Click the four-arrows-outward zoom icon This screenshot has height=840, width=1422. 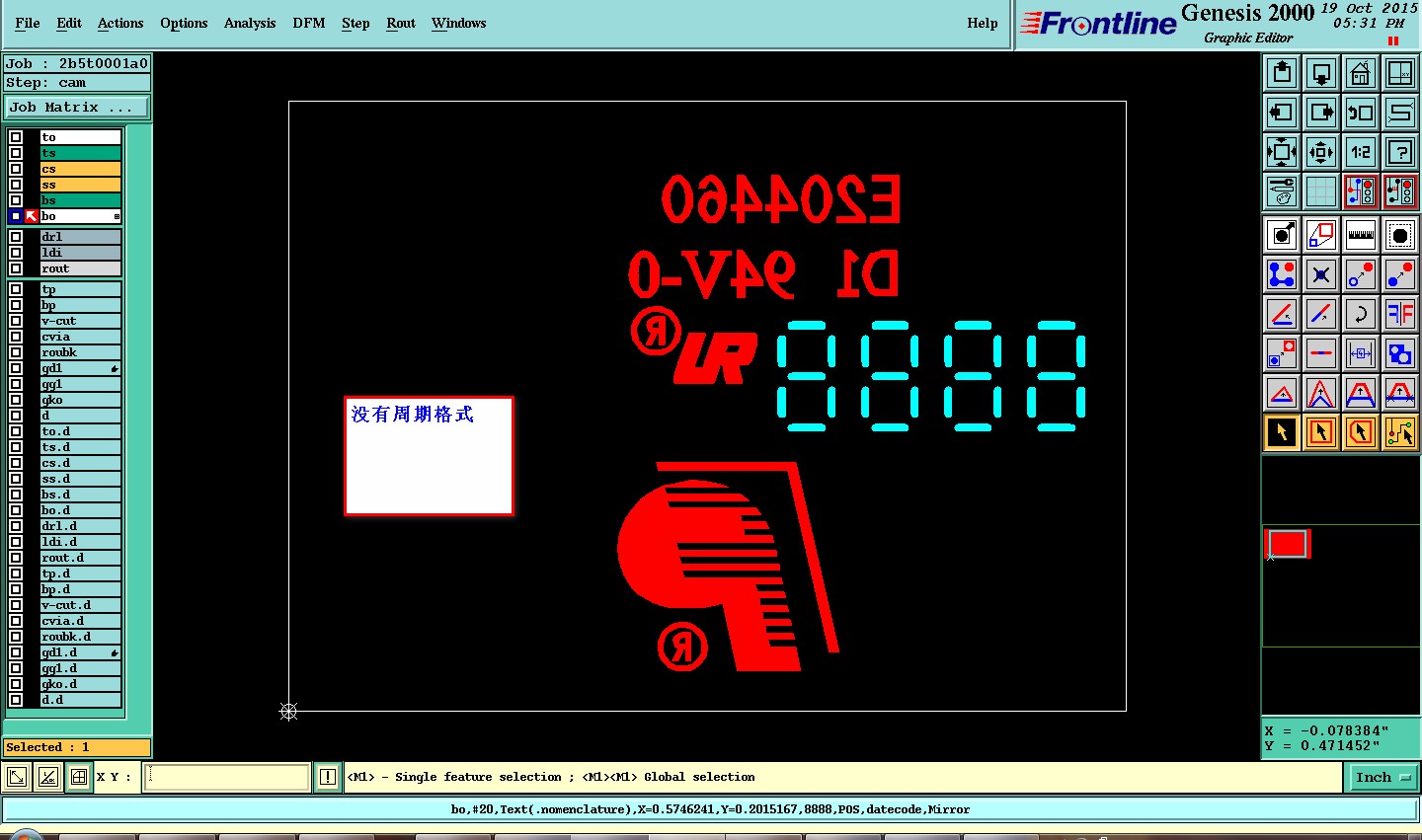tap(1282, 152)
